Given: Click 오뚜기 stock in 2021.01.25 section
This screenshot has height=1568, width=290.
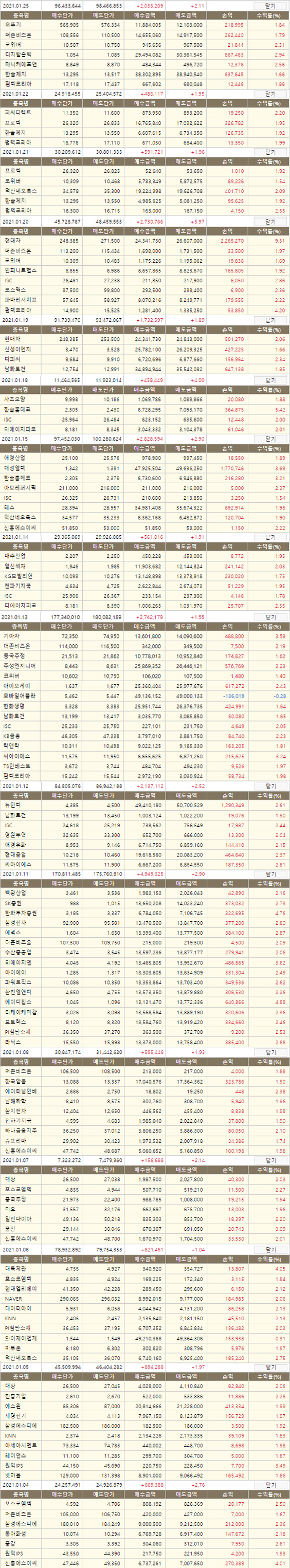Looking at the screenshot, I should point(12,25).
